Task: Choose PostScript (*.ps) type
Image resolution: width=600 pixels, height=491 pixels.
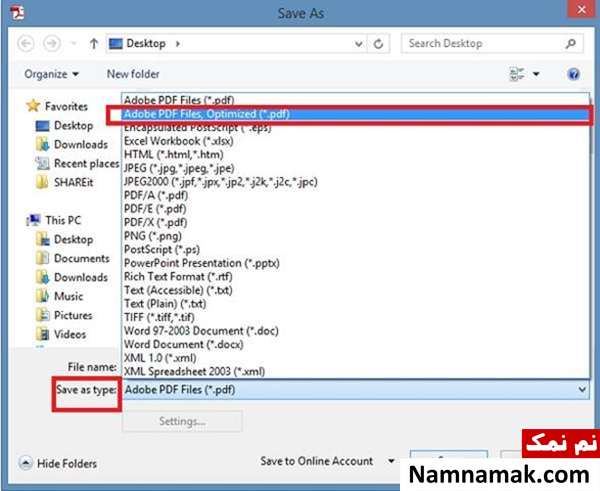Action: [355, 250]
